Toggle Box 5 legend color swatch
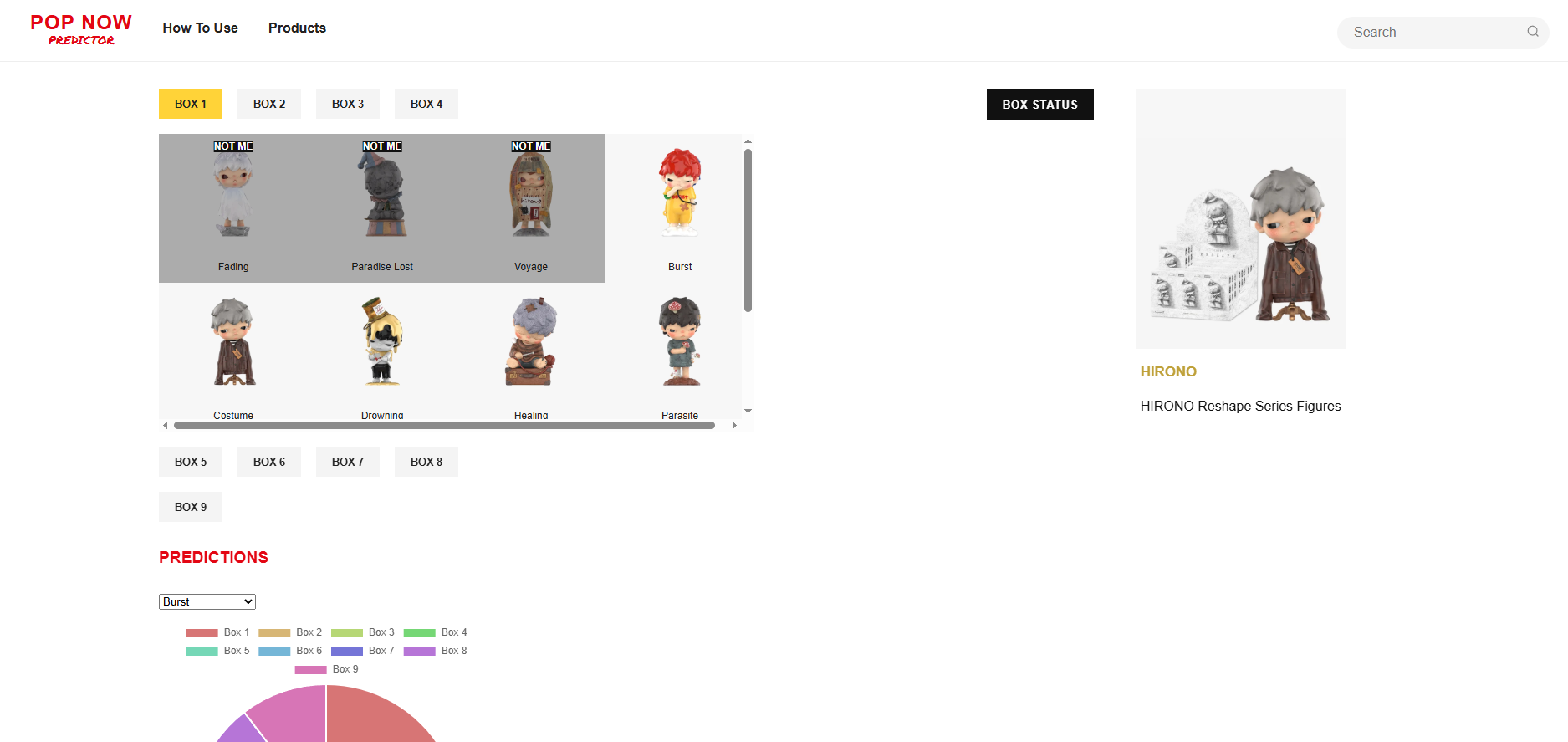 (202, 652)
